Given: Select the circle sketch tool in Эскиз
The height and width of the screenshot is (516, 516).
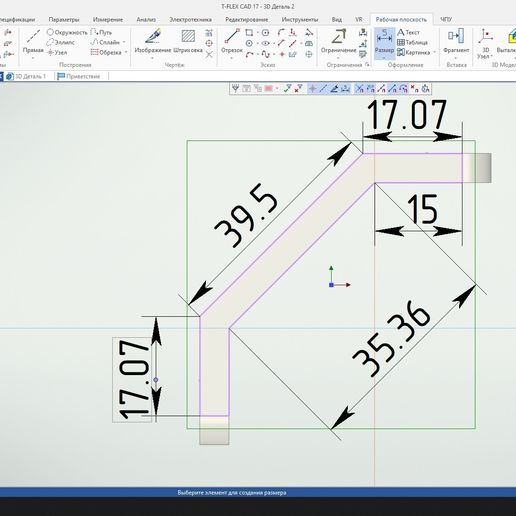Looking at the screenshot, I should [x=249, y=43].
